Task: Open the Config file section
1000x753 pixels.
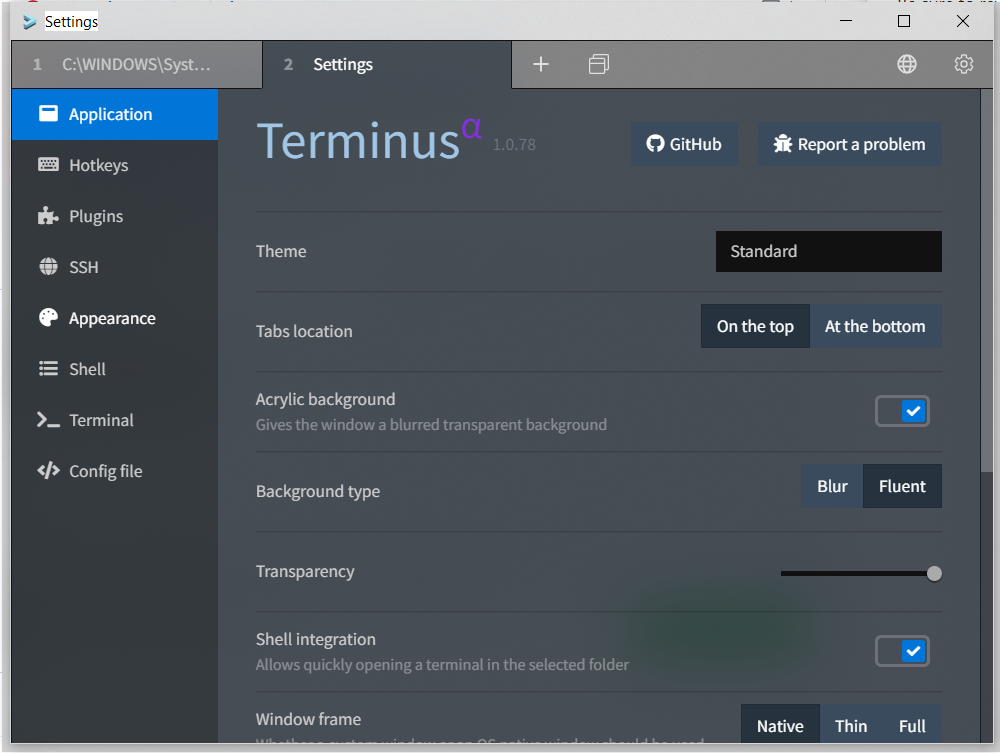Action: point(115,471)
